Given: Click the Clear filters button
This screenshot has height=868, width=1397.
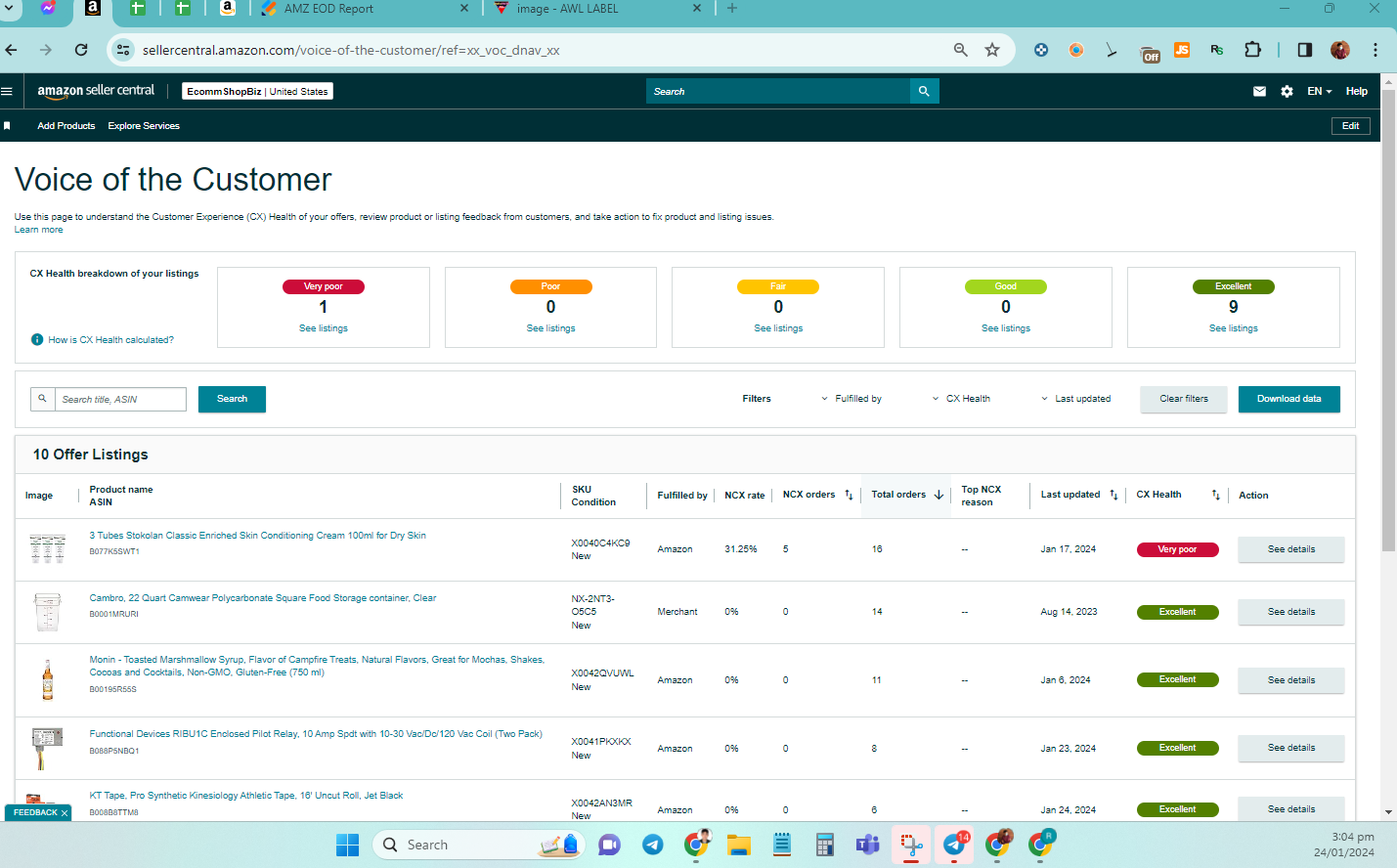Looking at the screenshot, I should (1183, 399).
